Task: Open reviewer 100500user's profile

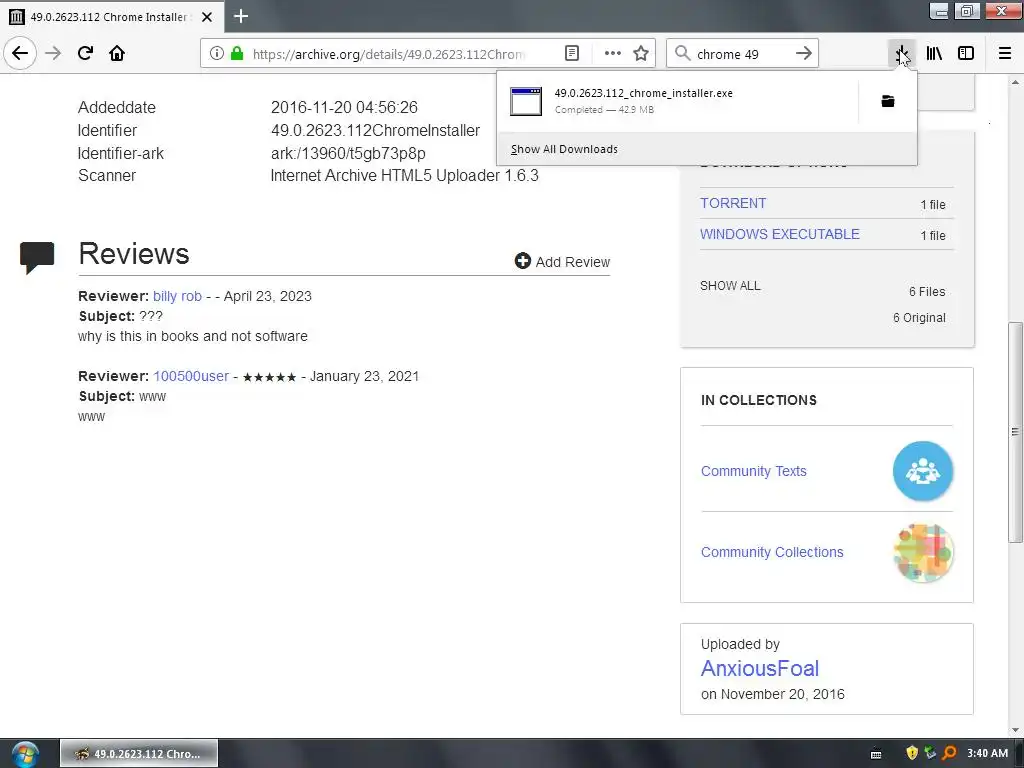Action: pyautogui.click(x=191, y=376)
